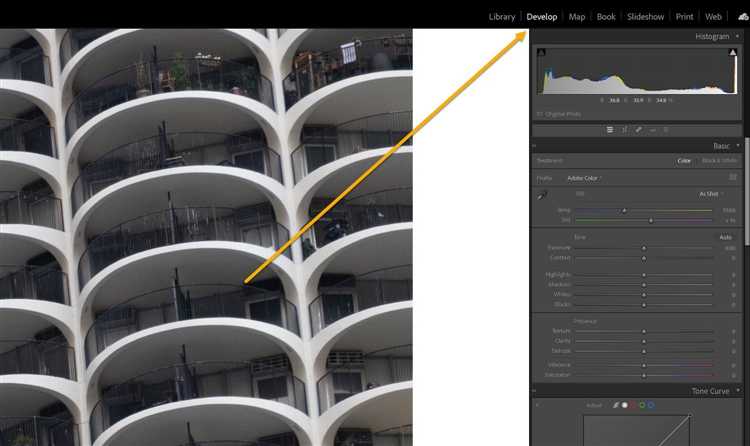Collapse the Basic panel triangle
Viewport: 750px width, 446px height.
click(738, 145)
